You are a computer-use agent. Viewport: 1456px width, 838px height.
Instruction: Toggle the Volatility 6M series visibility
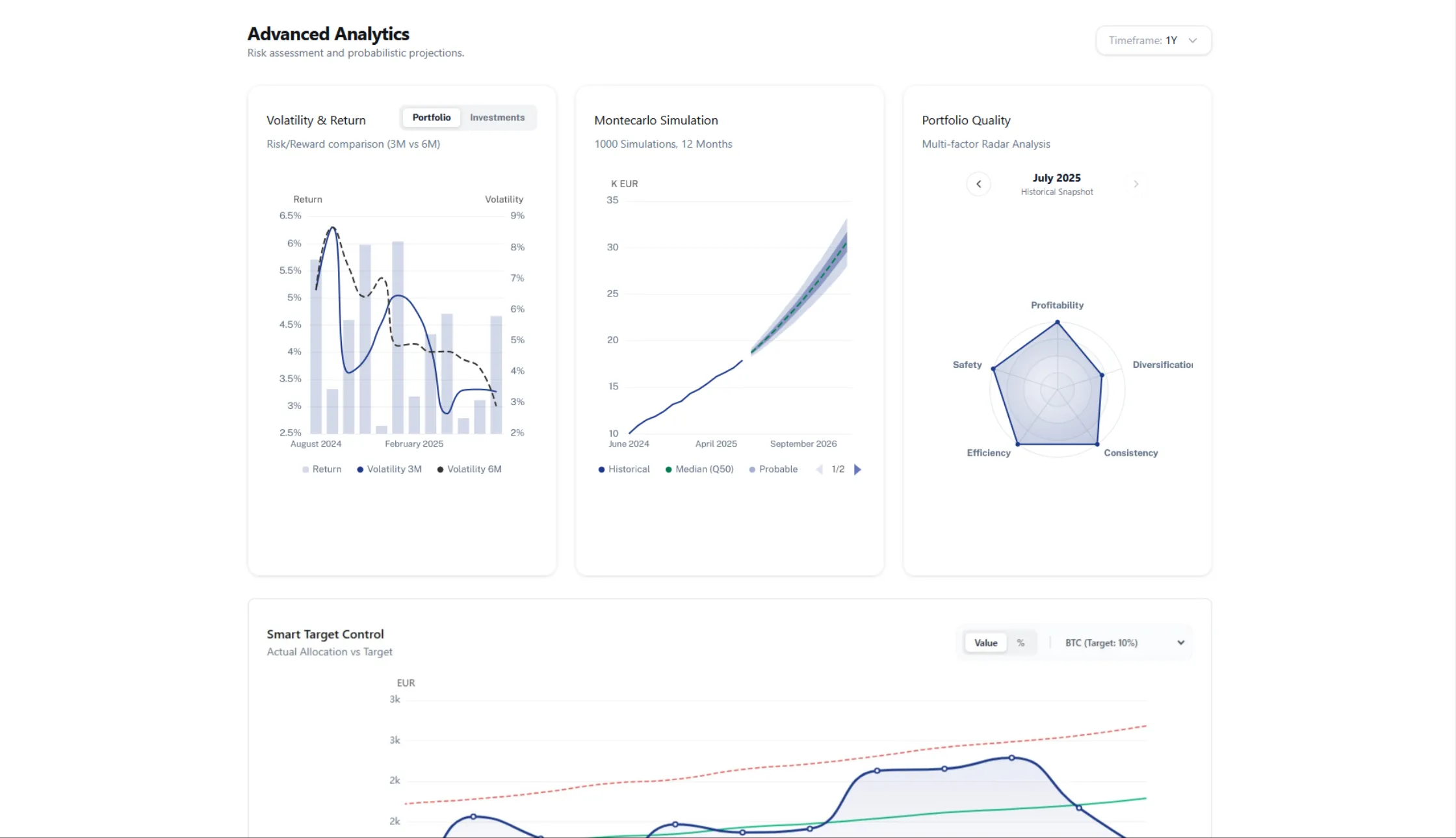pos(439,469)
